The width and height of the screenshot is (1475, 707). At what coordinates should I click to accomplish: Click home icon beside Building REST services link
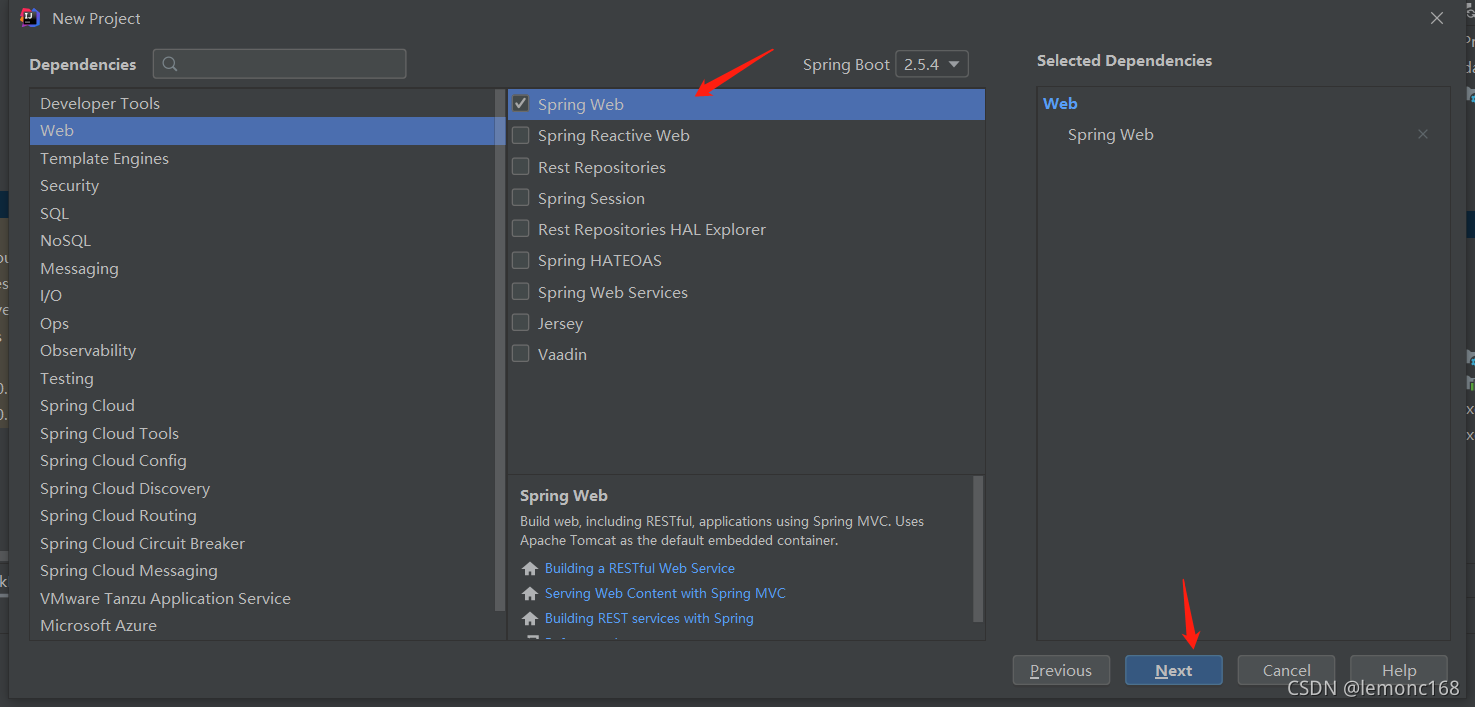point(530,619)
